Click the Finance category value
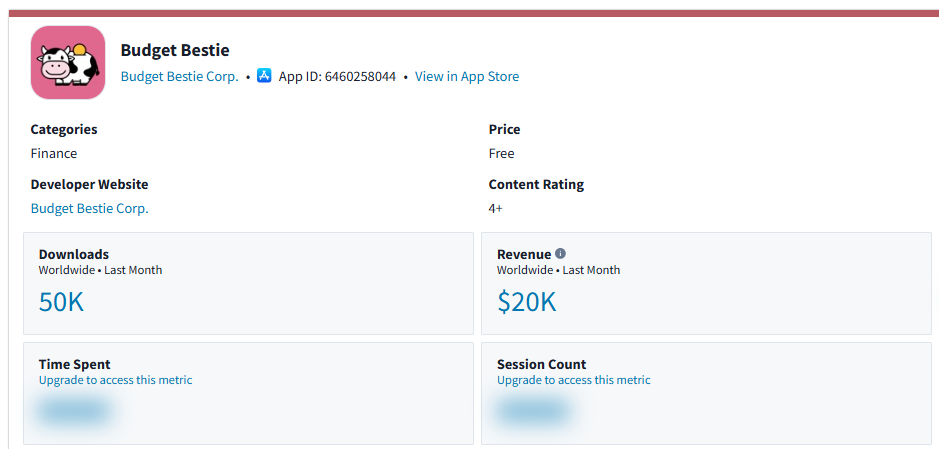Screen dimensions: 939x449 [54, 154]
